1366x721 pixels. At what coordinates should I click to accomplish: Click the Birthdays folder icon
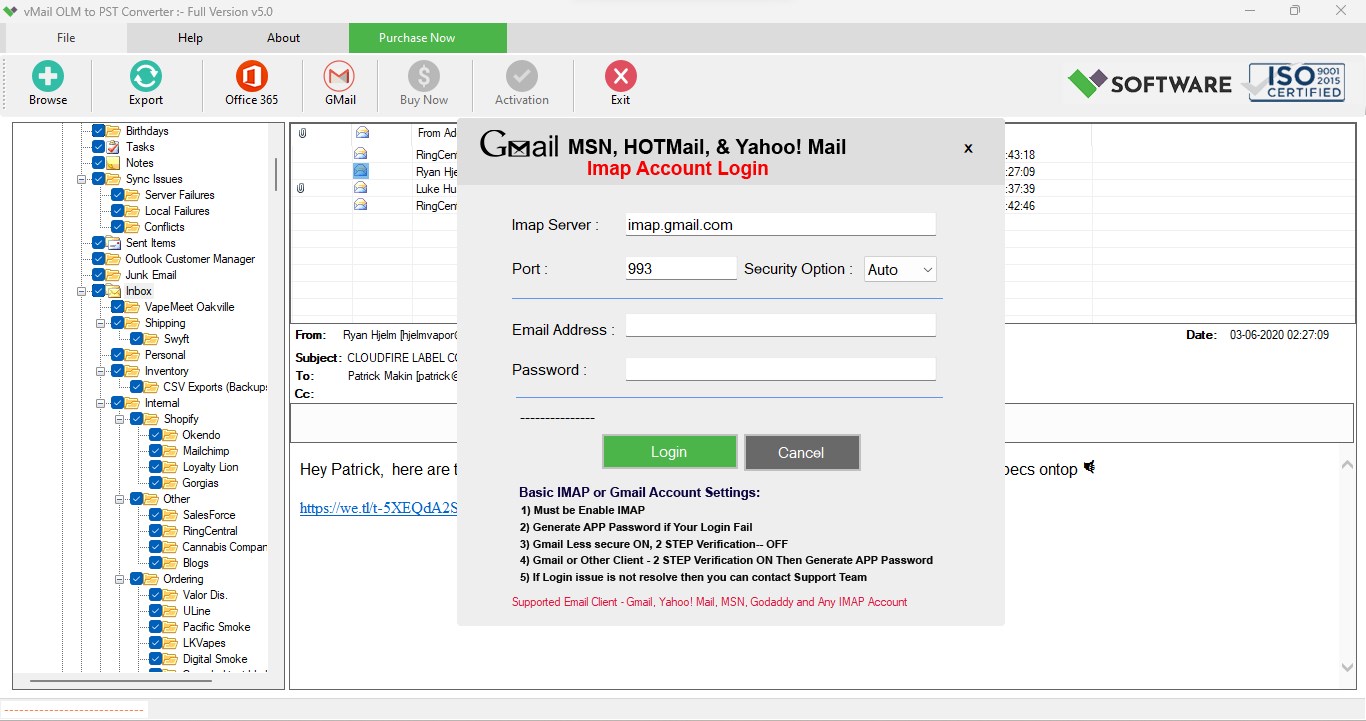click(x=114, y=131)
